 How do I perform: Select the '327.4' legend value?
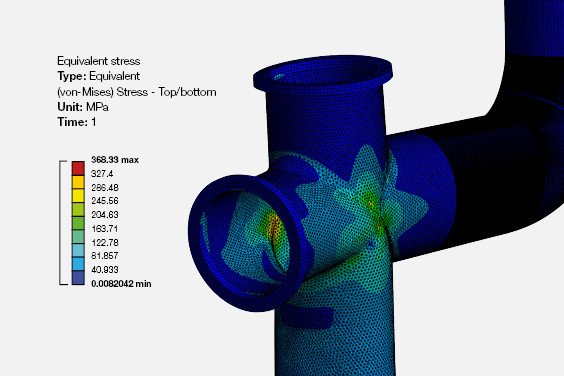pyautogui.click(x=102, y=174)
